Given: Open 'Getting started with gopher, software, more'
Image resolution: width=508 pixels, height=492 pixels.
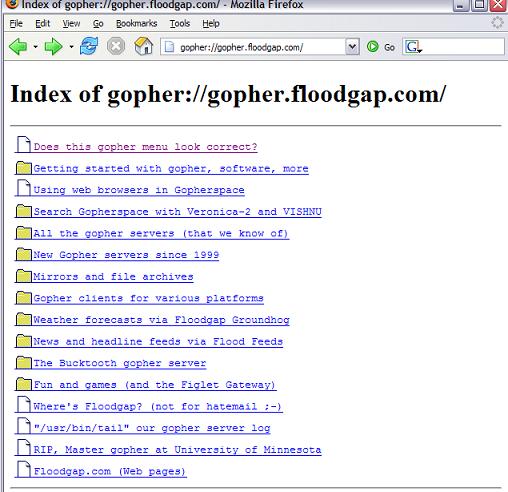Looking at the screenshot, I should (171, 169).
